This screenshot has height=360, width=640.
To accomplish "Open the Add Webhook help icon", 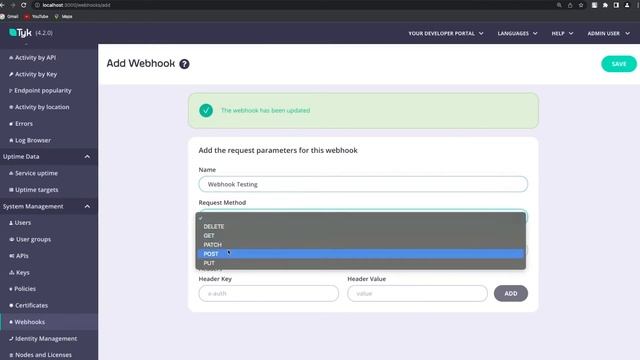I will (184, 64).
